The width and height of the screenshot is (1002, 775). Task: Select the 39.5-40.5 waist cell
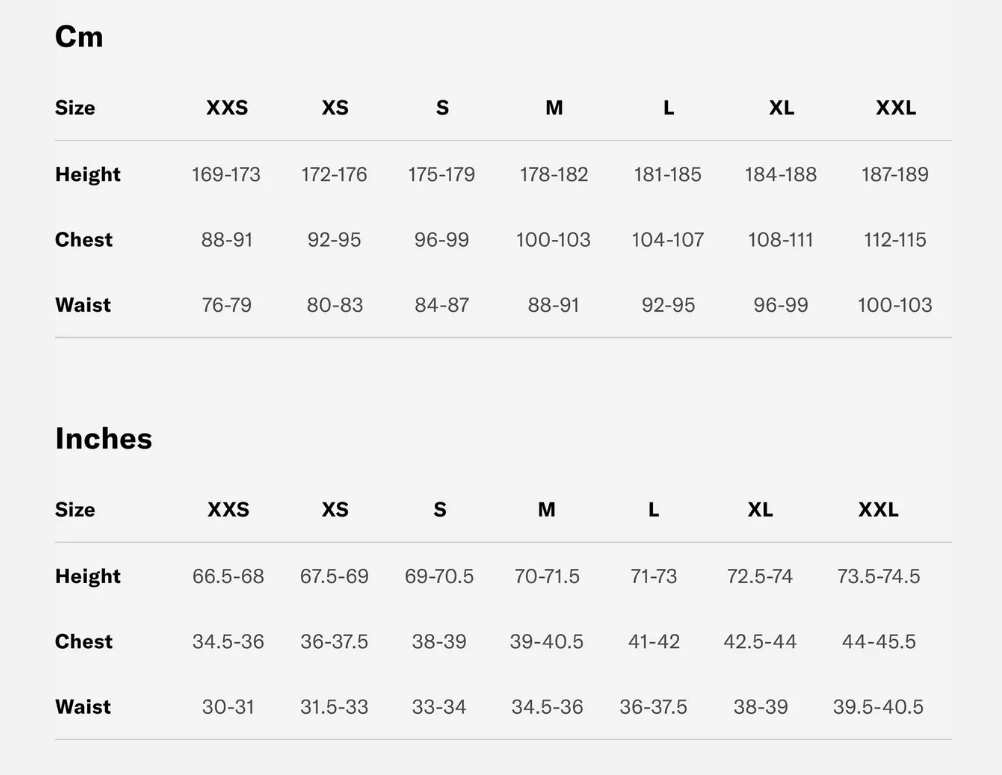click(879, 707)
